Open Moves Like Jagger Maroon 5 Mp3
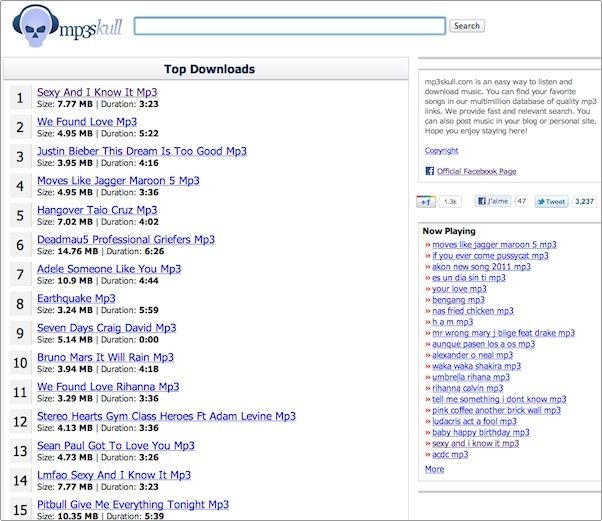 tap(118, 181)
